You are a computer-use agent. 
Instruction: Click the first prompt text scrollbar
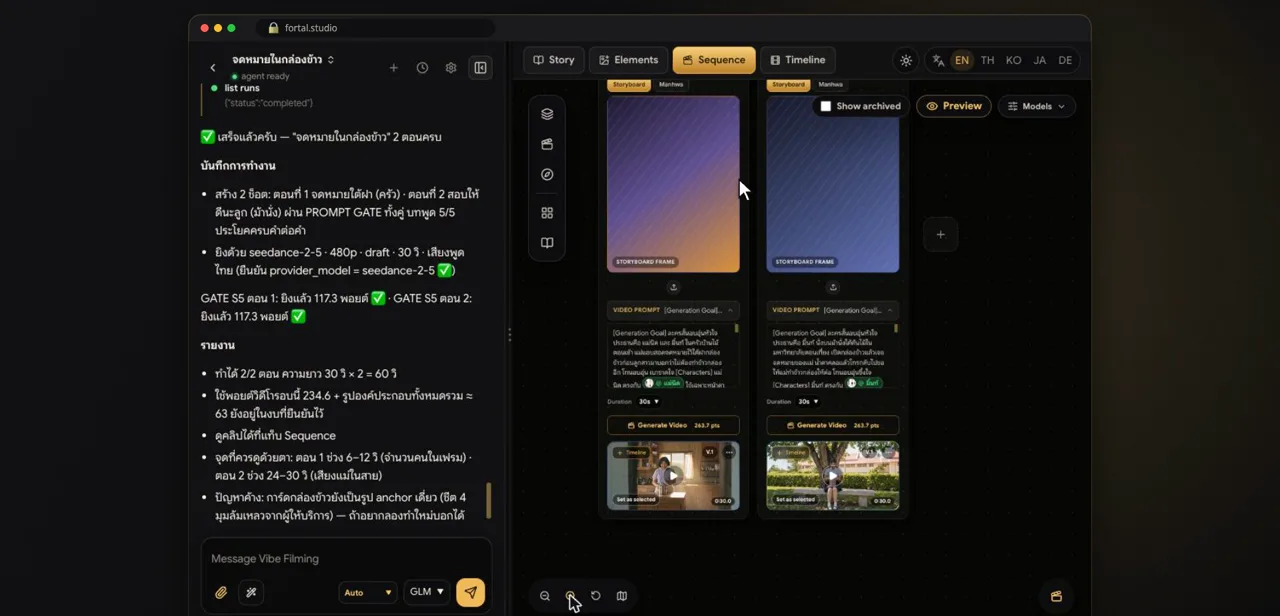pos(737,329)
